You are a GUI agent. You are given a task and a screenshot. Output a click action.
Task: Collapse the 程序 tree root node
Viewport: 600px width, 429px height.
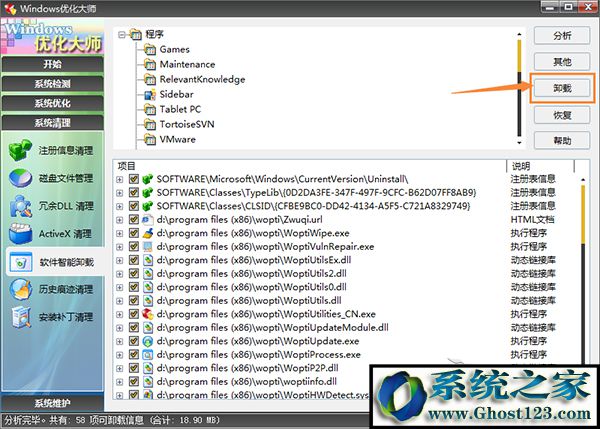(x=123, y=35)
